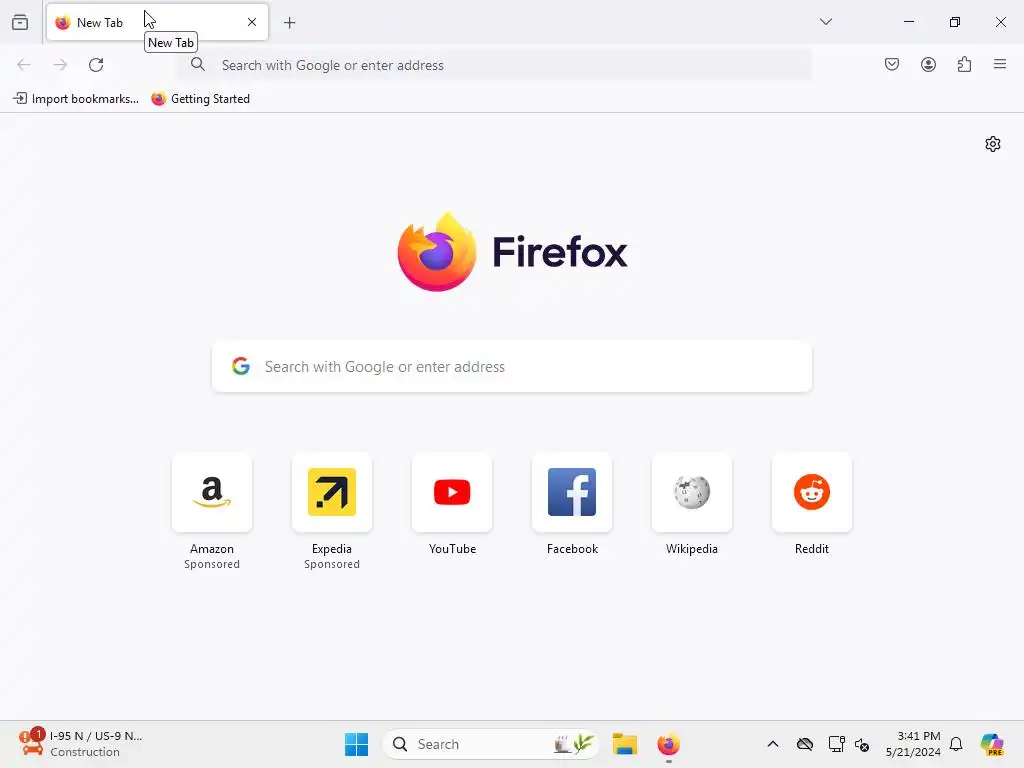The image size is (1024, 768).
Task: Open the Getting Started bookmark
Action: [x=200, y=99]
